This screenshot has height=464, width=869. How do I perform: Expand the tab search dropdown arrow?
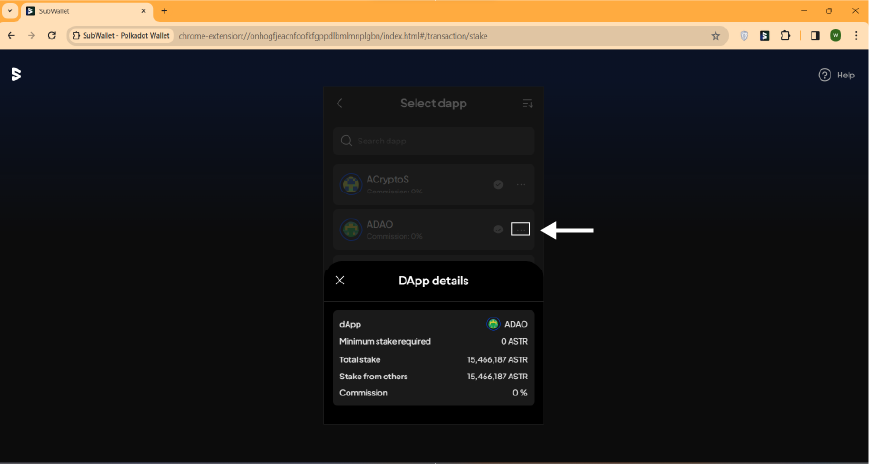point(10,11)
